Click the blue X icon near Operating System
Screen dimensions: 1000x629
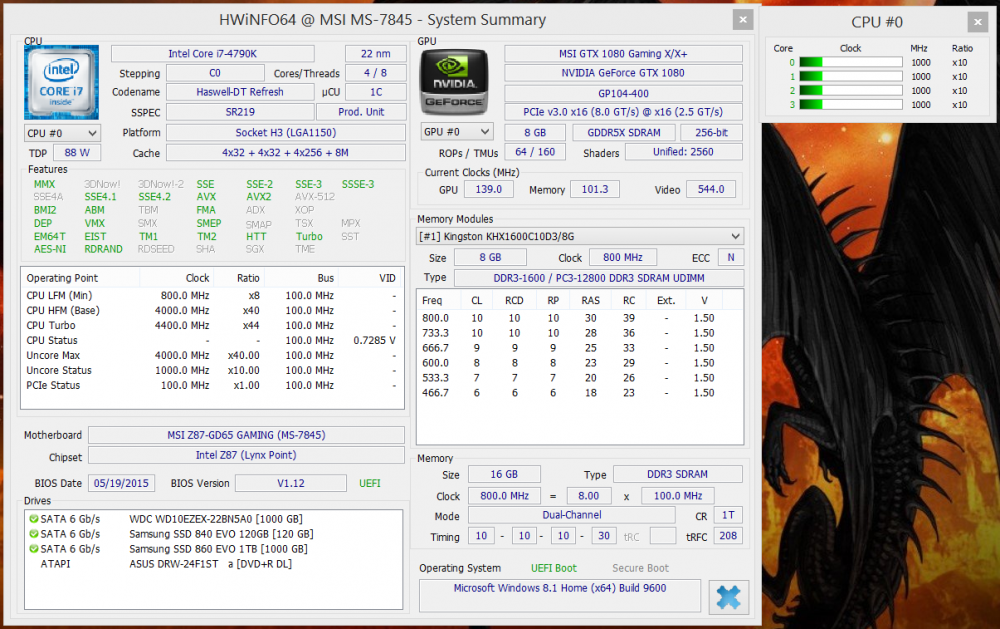click(728, 597)
